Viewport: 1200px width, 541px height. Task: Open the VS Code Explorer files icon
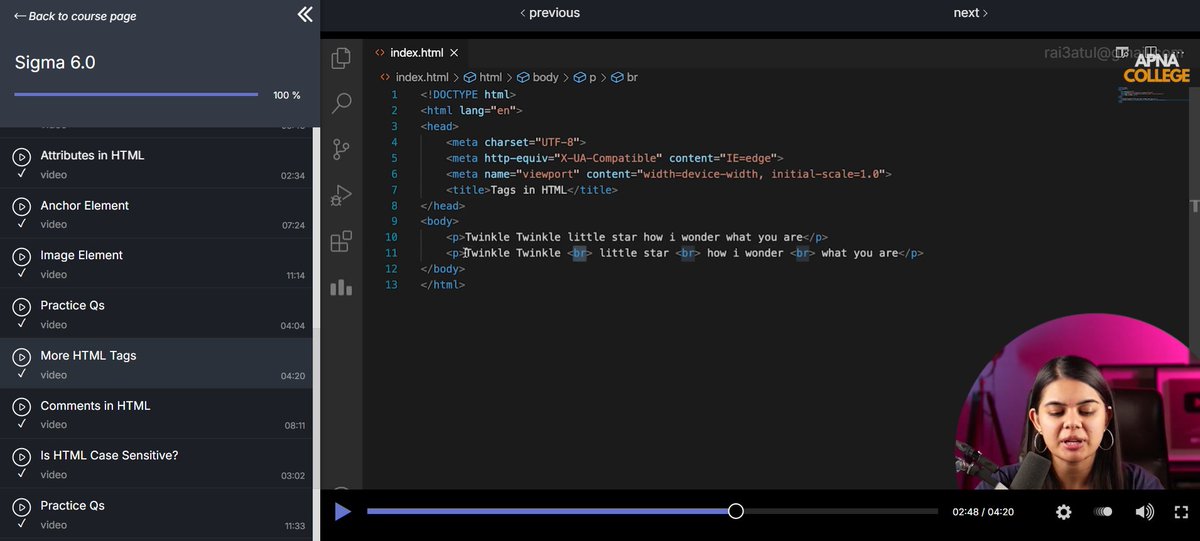point(341,57)
